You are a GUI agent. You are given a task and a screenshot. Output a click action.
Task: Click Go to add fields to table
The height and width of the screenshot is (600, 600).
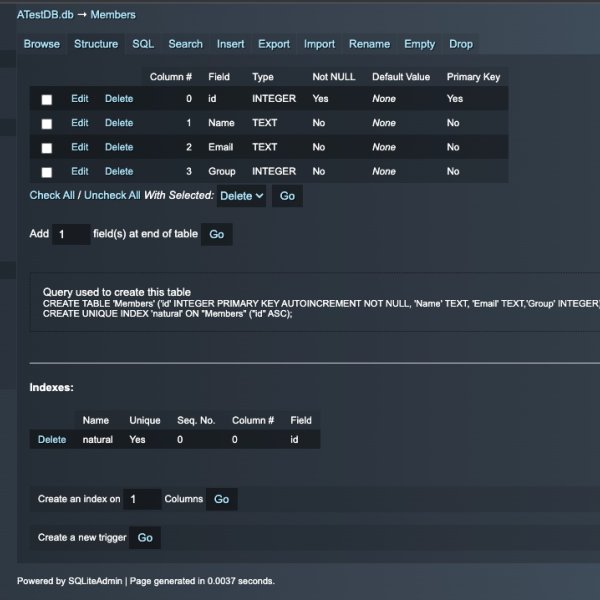[x=217, y=234]
